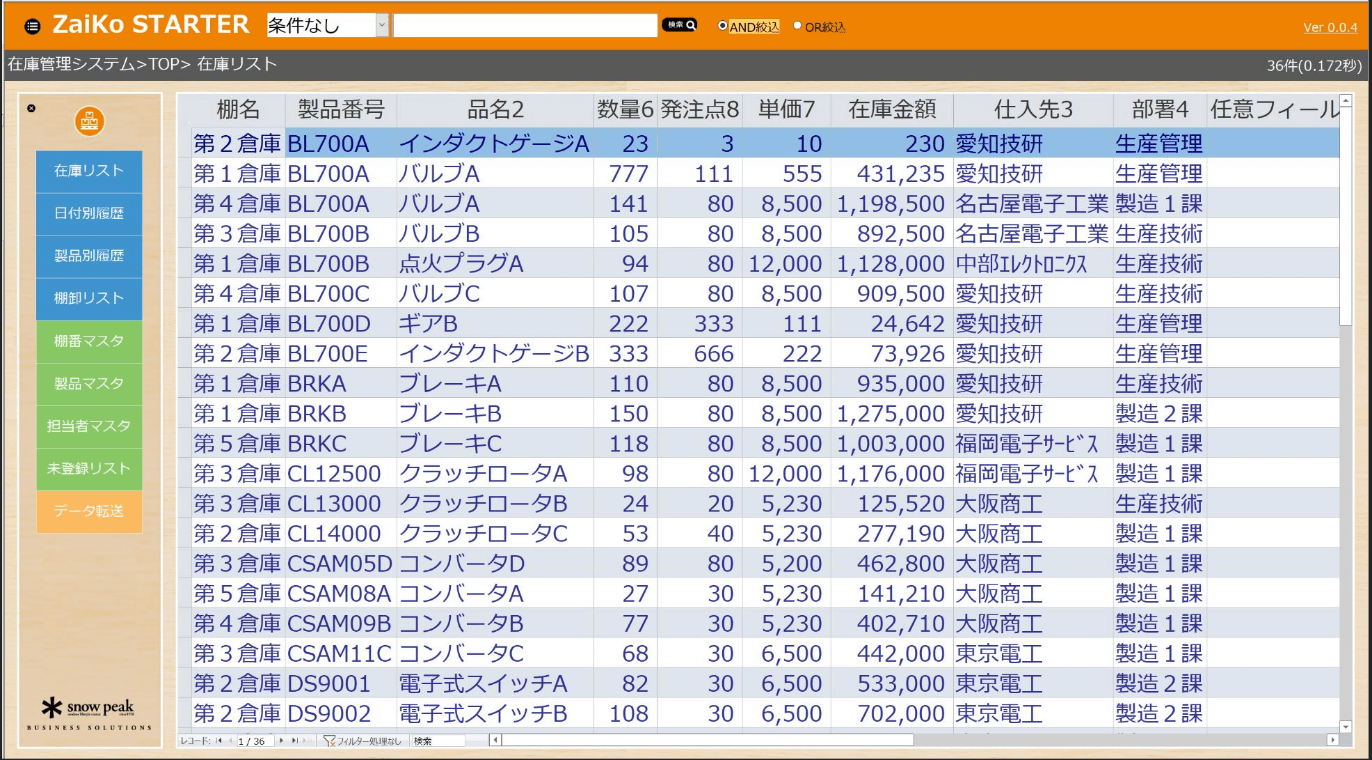This screenshot has height=760, width=1372.
Task: Click the Ver 0.0.4 link
Action: (1330, 28)
